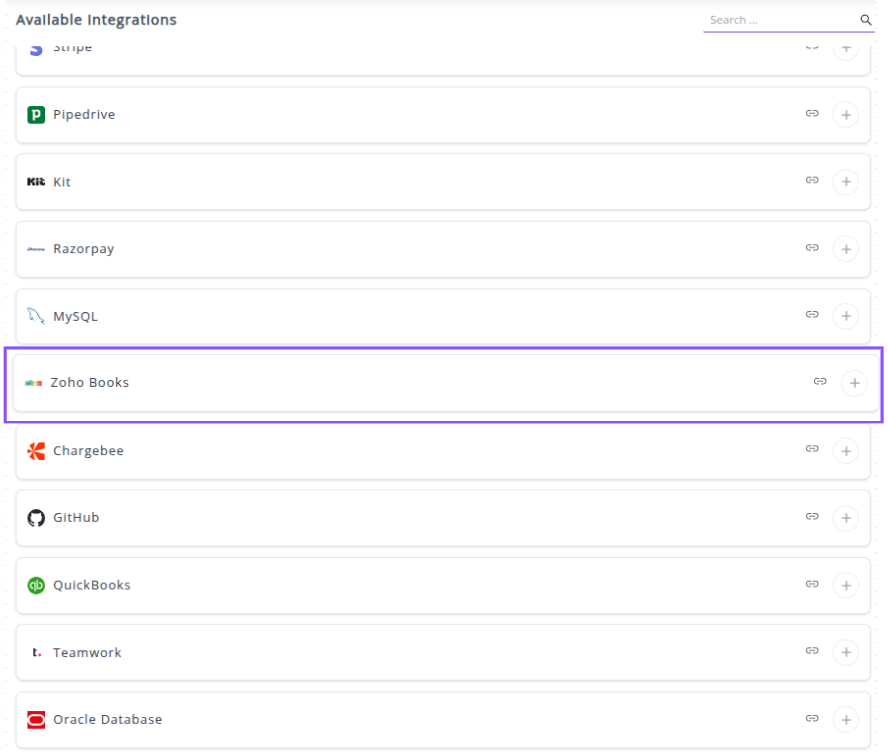The width and height of the screenshot is (888, 756).
Task: Add the GitHub integration with plus button
Action: (846, 518)
